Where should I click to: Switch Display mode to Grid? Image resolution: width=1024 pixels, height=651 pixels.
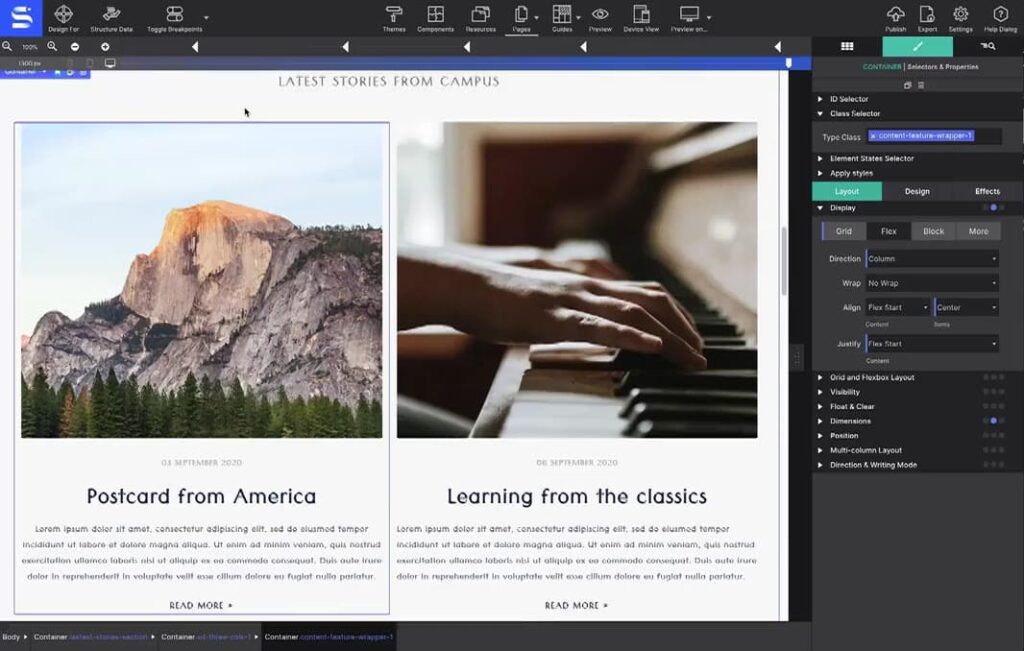point(843,231)
